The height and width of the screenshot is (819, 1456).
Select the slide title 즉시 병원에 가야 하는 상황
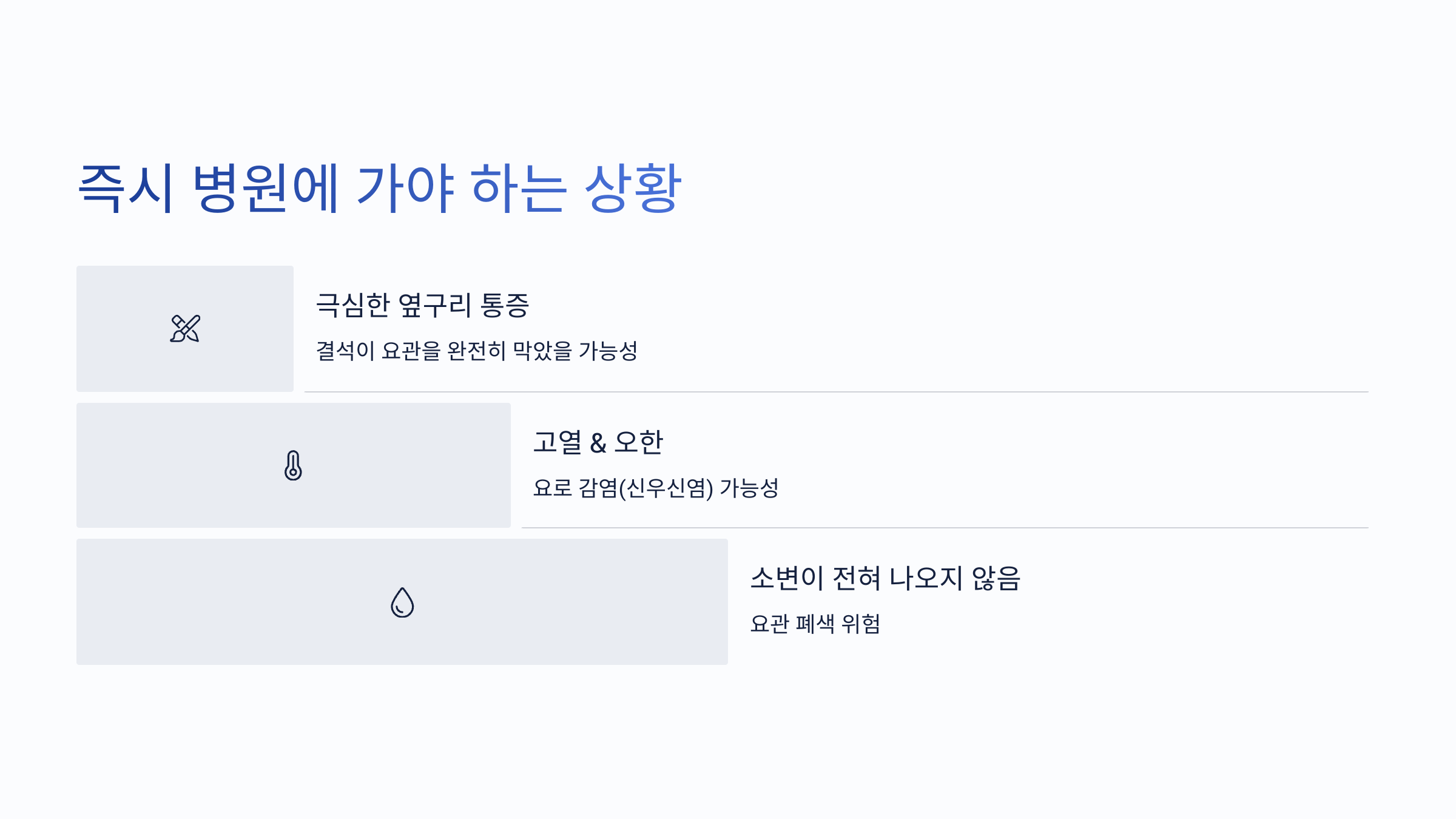coord(380,188)
